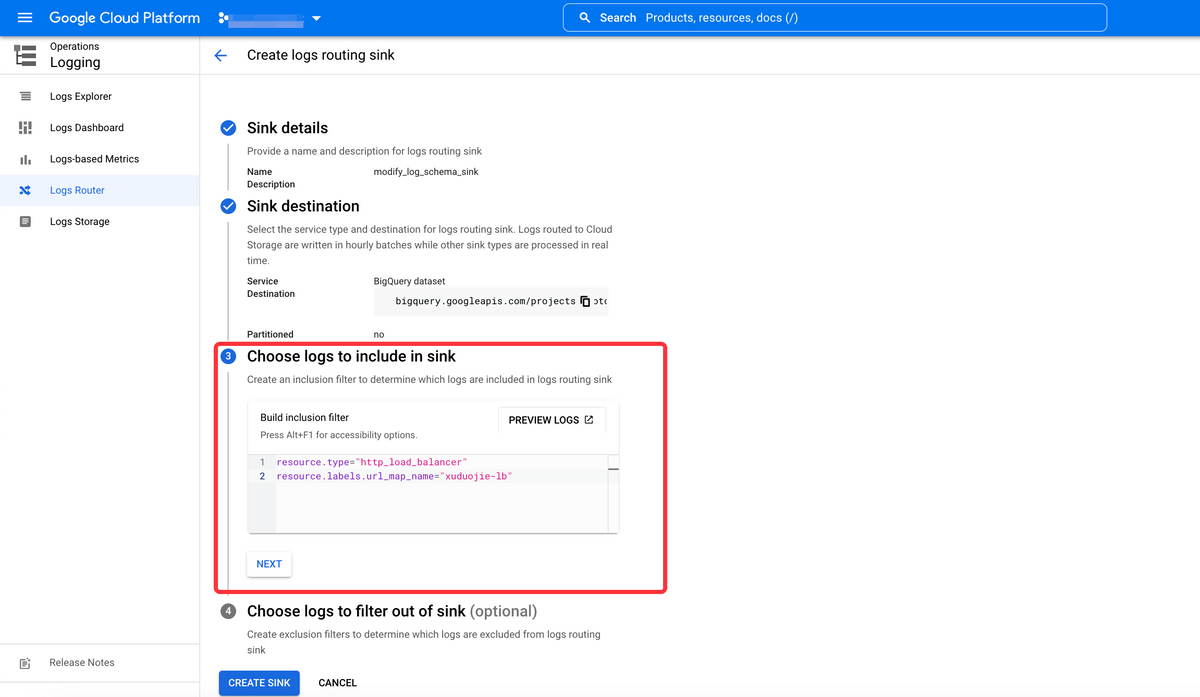Image resolution: width=1200 pixels, height=697 pixels.
Task: Click the Choose logs to include step header
Action: coord(351,356)
